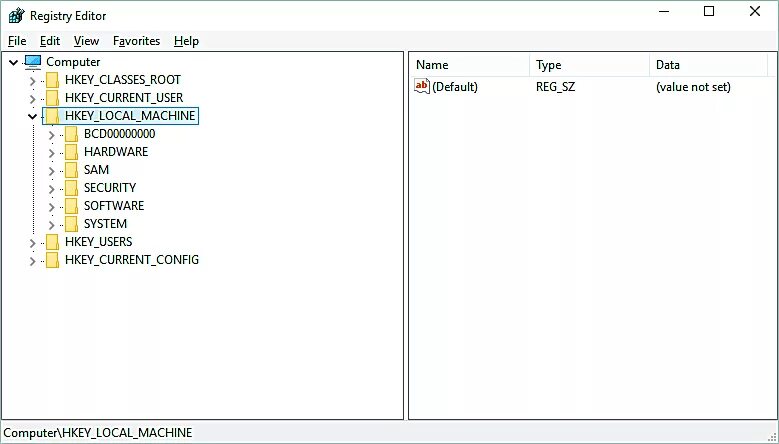The height and width of the screenshot is (444, 779).
Task: Select the HKEY_CLASSES_ROOT label
Action: click(123, 80)
